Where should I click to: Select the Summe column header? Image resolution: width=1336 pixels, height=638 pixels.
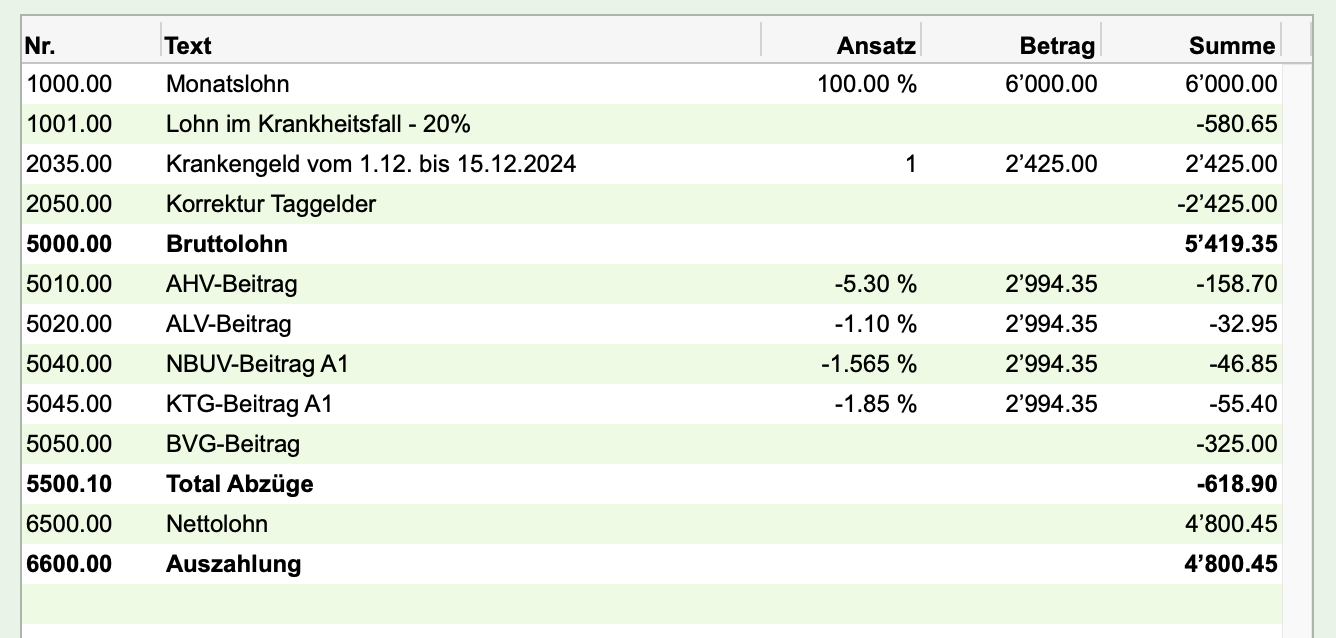tap(1191, 45)
